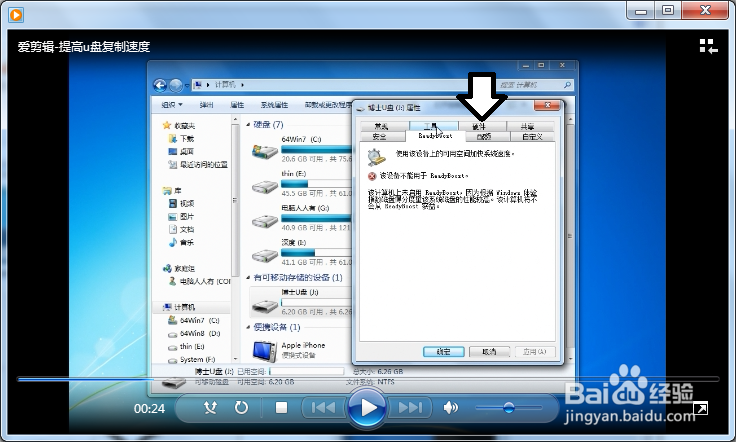Switch to 工具 tab in properties dialog
Screen dimensions: 736x442
(x=434, y=126)
